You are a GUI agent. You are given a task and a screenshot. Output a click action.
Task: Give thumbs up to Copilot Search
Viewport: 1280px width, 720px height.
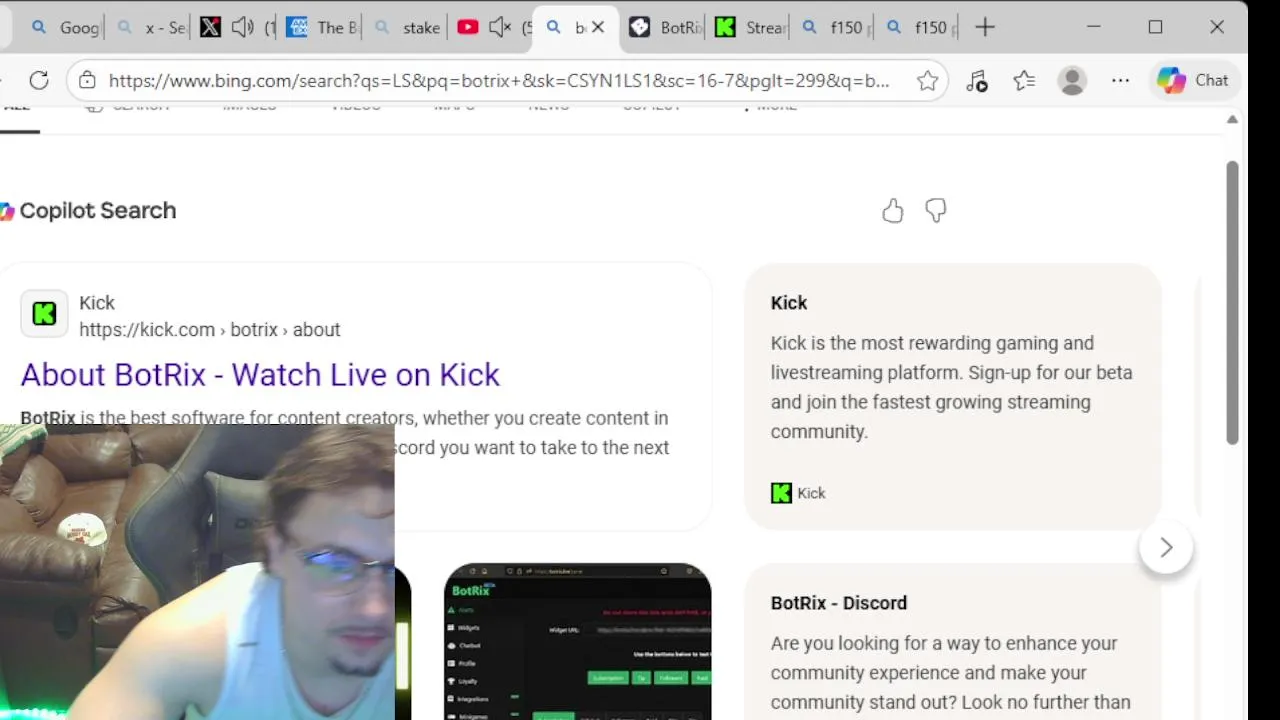[x=892, y=210]
